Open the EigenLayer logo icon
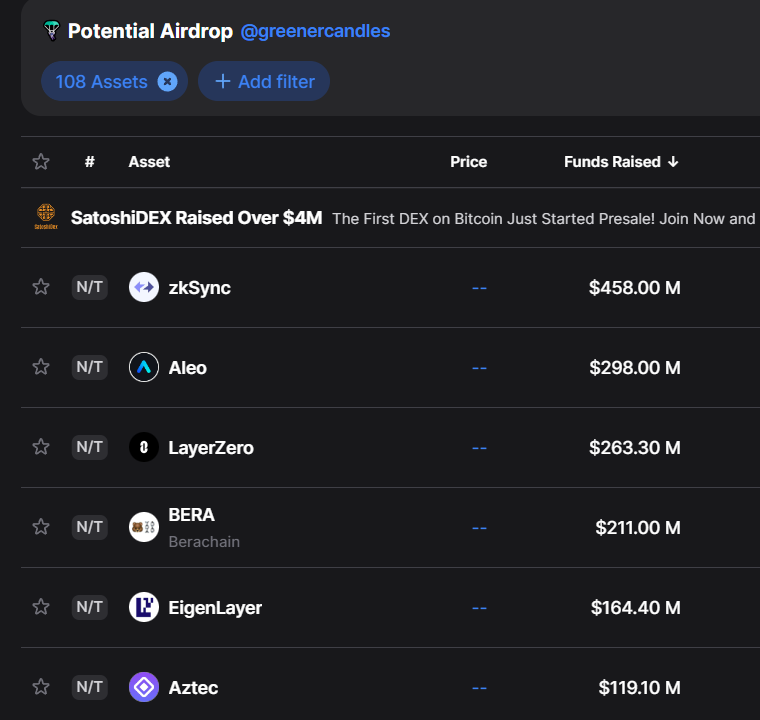Screen dimensions: 760x720 point(144,607)
